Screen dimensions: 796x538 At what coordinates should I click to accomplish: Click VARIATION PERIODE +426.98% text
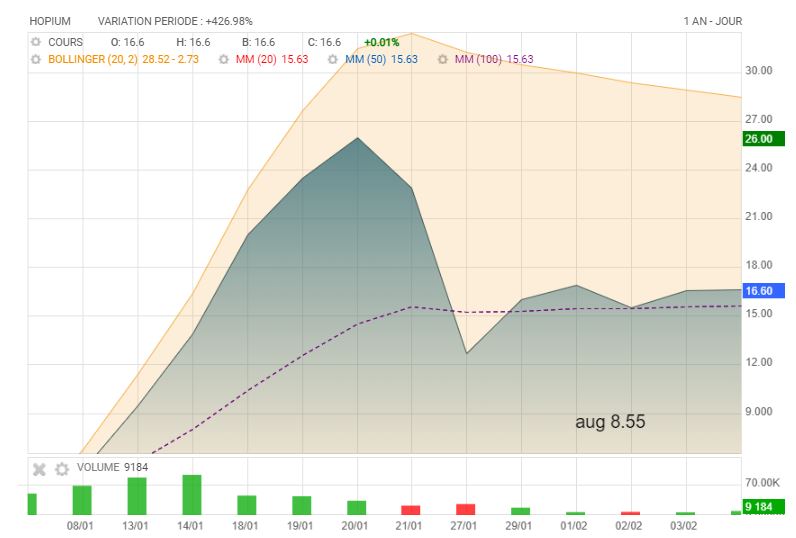pyautogui.click(x=175, y=21)
